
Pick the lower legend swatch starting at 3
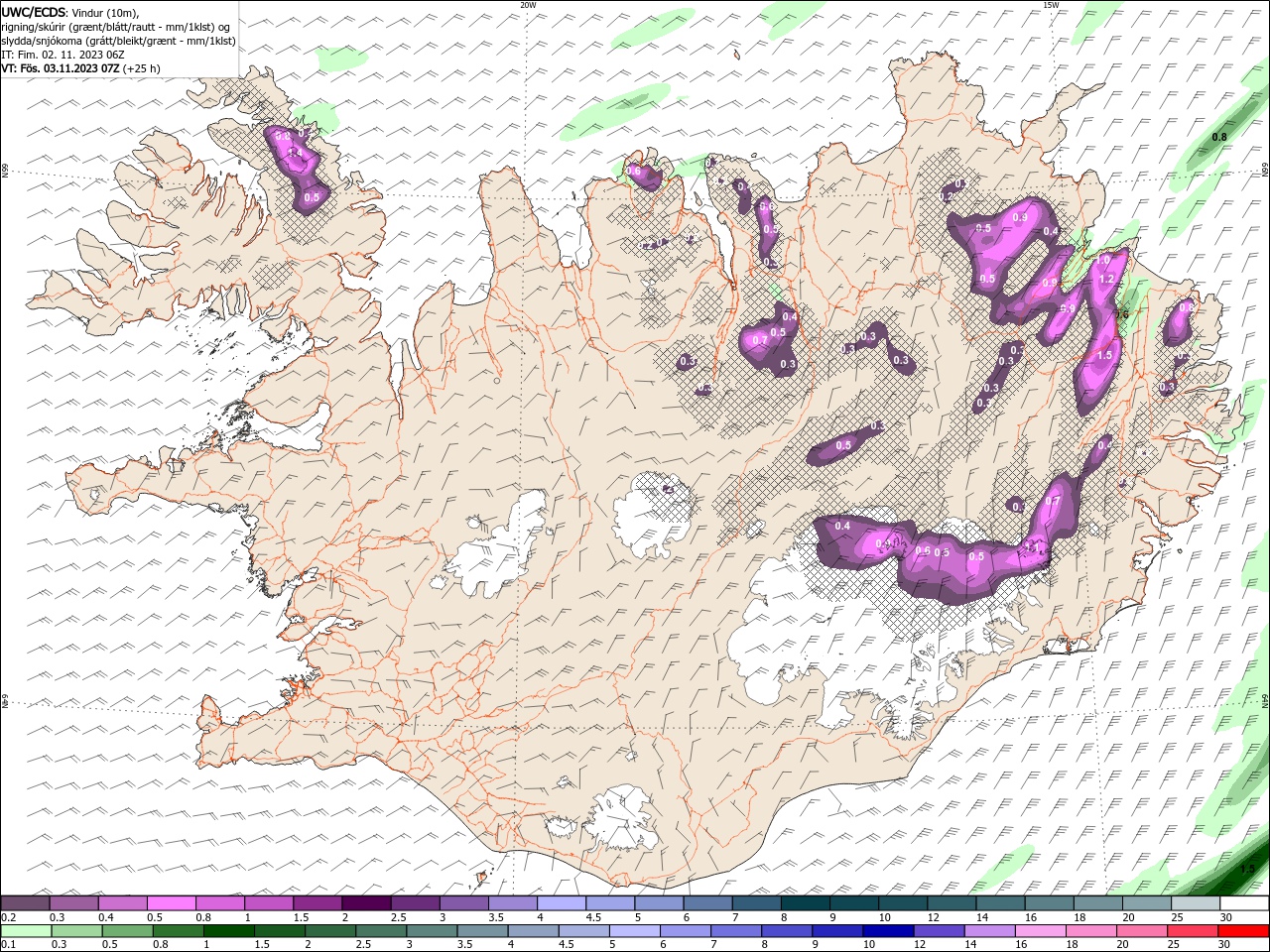[x=432, y=930]
